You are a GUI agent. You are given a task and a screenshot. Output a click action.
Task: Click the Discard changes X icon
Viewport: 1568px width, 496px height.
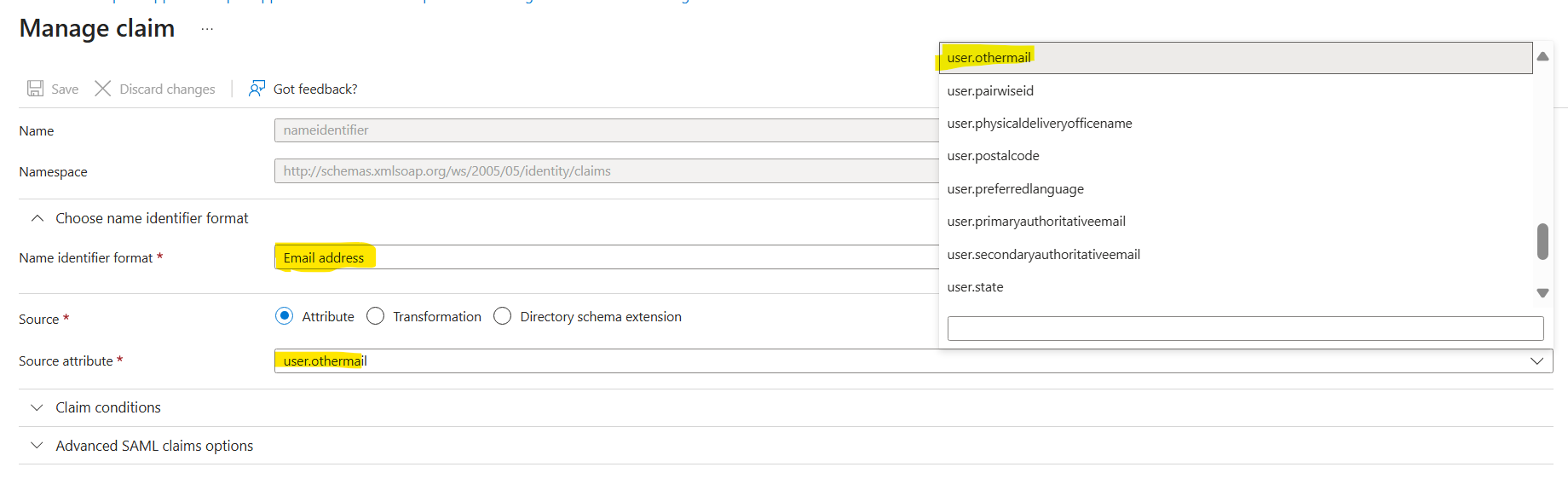point(102,89)
